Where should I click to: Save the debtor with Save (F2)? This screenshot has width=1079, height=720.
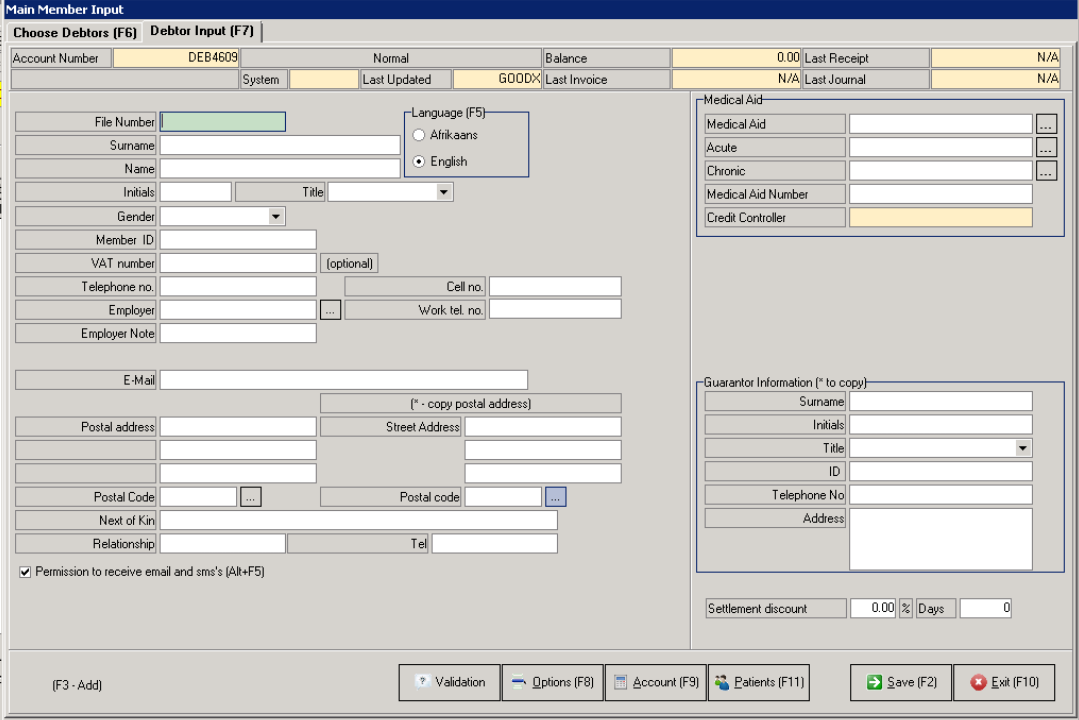click(x=900, y=682)
